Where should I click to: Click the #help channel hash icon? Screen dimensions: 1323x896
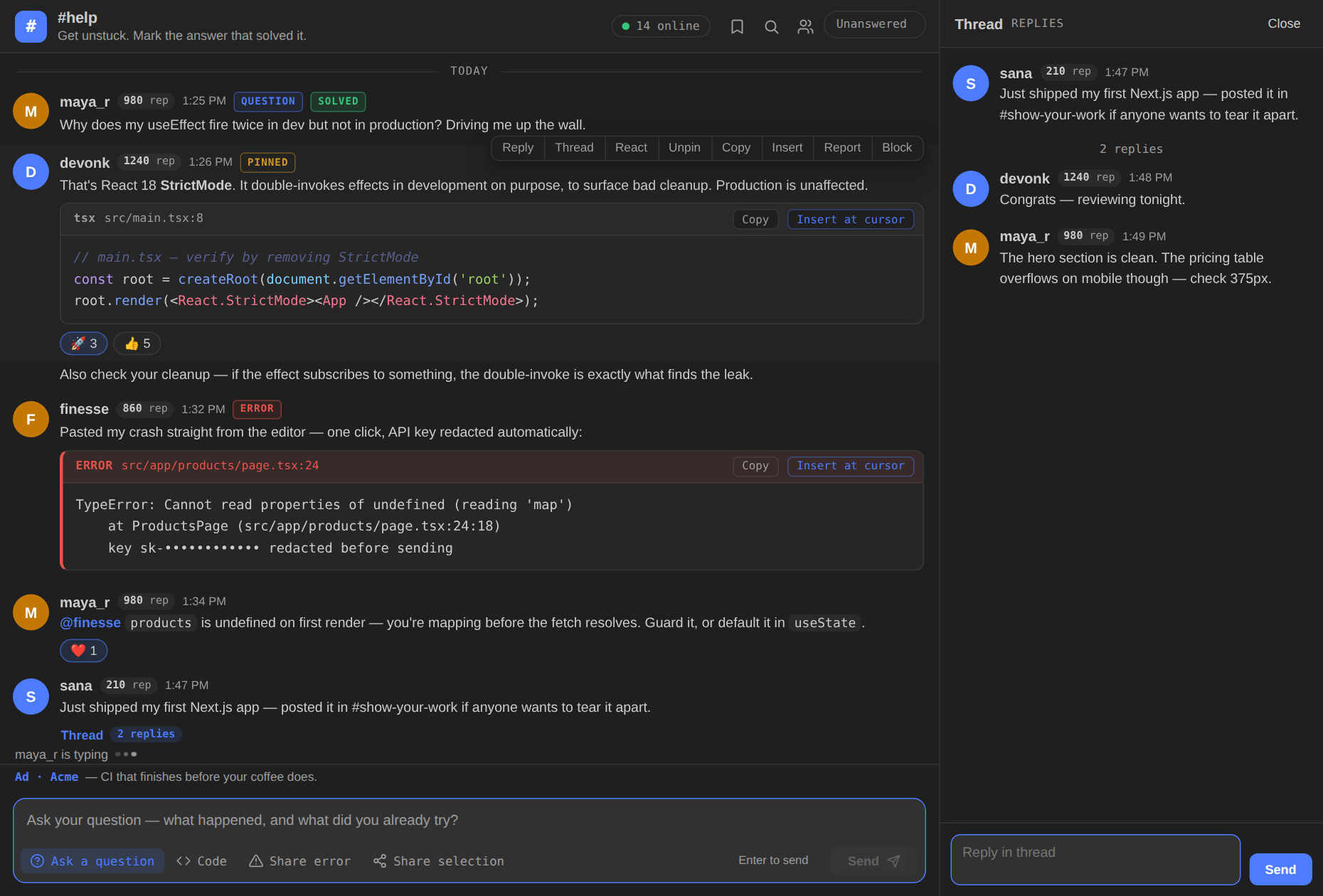click(x=31, y=26)
